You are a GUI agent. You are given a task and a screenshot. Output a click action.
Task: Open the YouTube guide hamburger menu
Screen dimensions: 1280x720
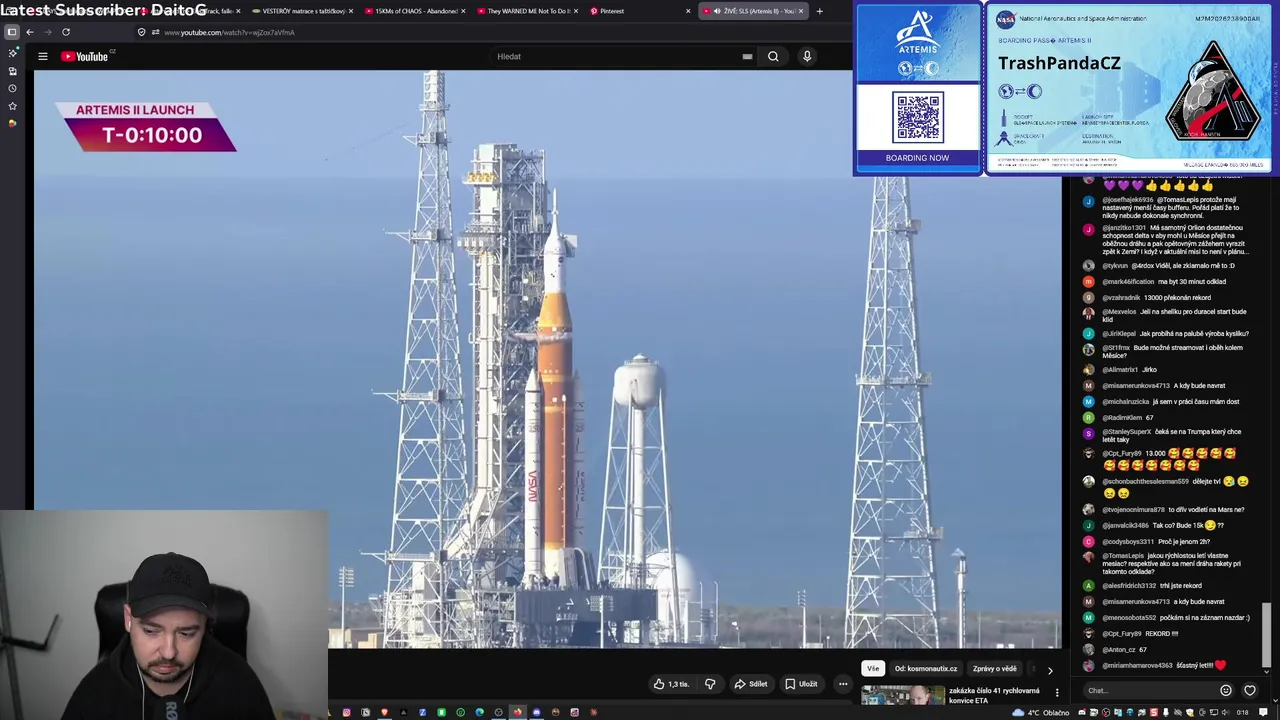coord(43,56)
